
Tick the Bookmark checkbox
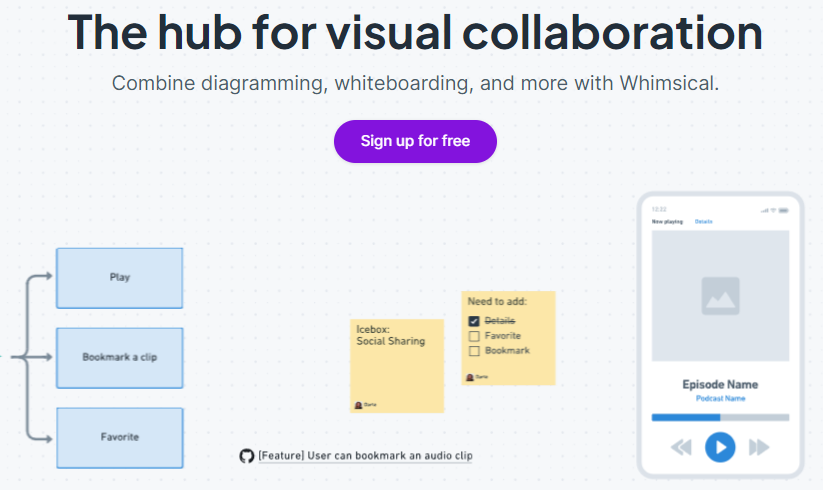point(474,351)
